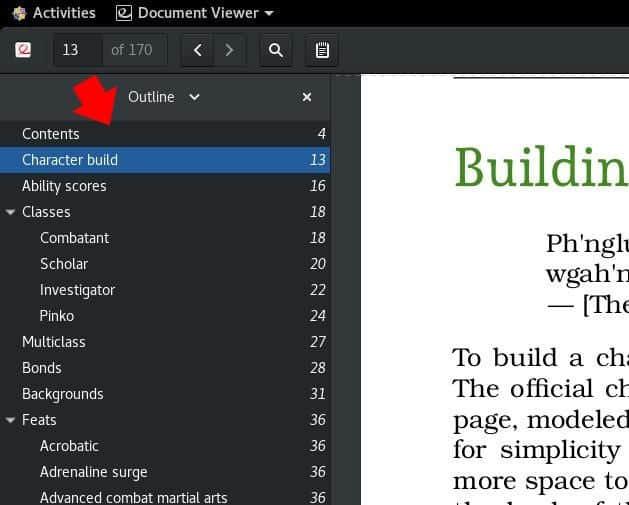Image resolution: width=629 pixels, height=505 pixels.
Task: Select the Adrenaline surge feat
Action: (x=93, y=472)
